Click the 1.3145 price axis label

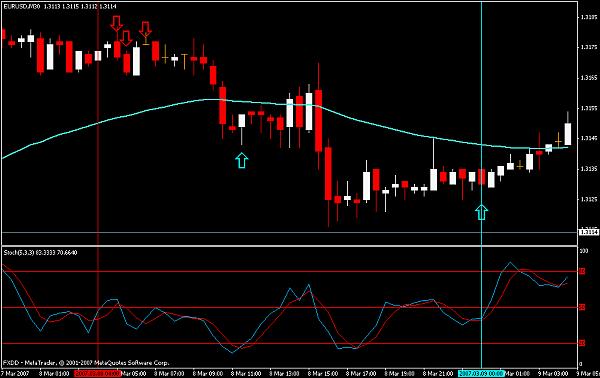point(589,138)
